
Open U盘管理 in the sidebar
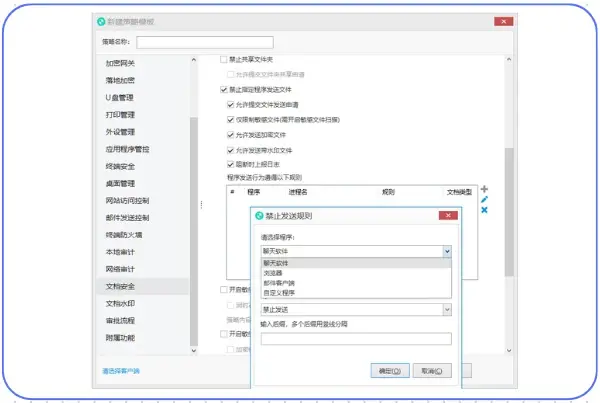(x=119, y=98)
